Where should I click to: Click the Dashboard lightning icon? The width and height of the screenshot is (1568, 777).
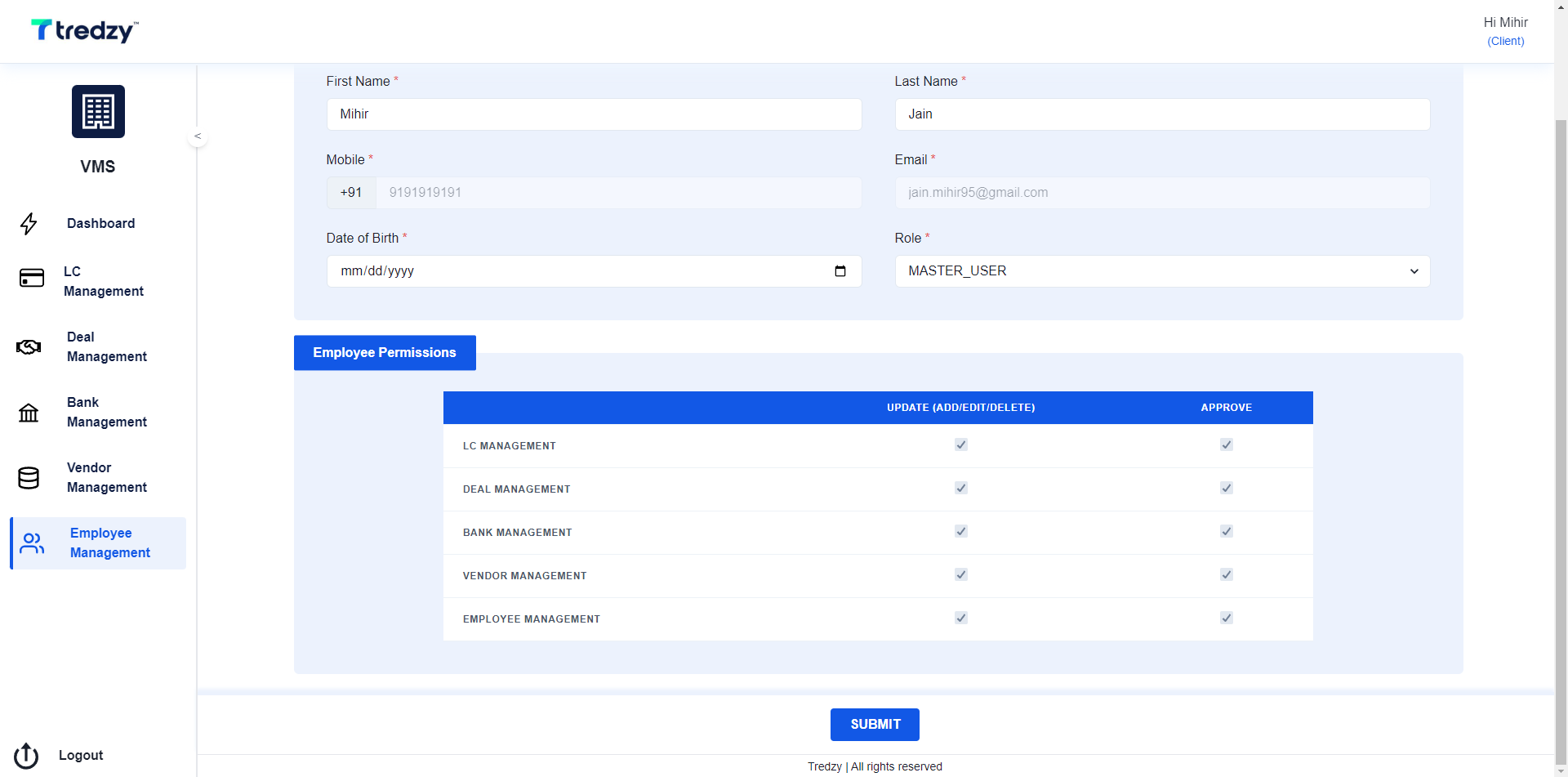click(29, 224)
